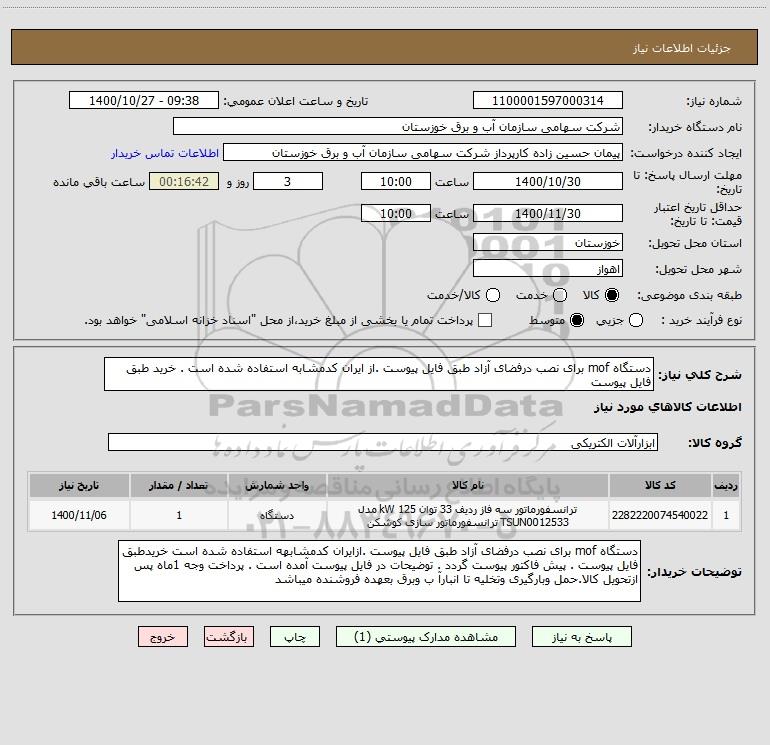Screen dimensions: 770x745
Task: Toggle the اسناد خزانه اسلامی payment checkbox
Action: click(x=485, y=320)
